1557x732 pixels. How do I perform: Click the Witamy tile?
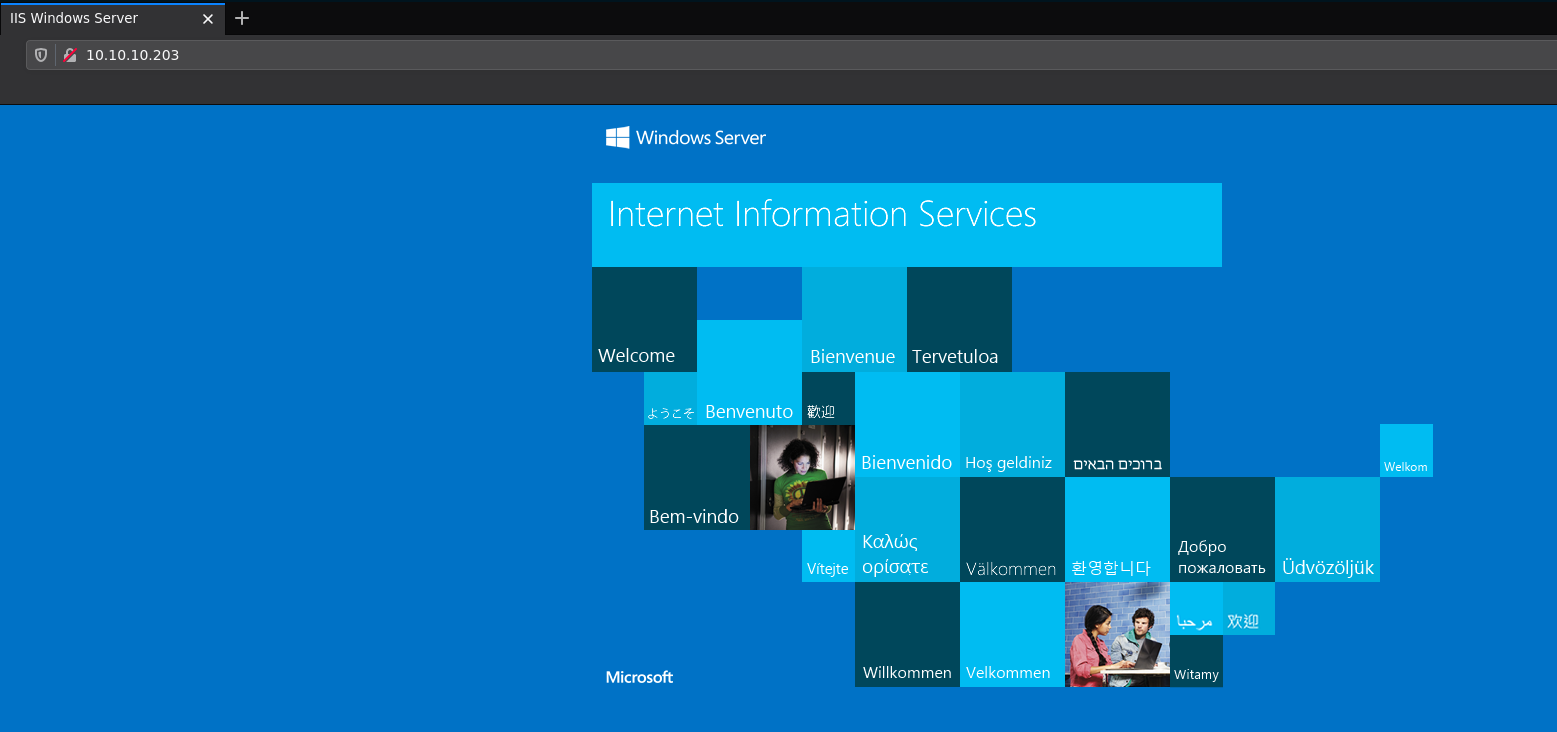(1196, 661)
